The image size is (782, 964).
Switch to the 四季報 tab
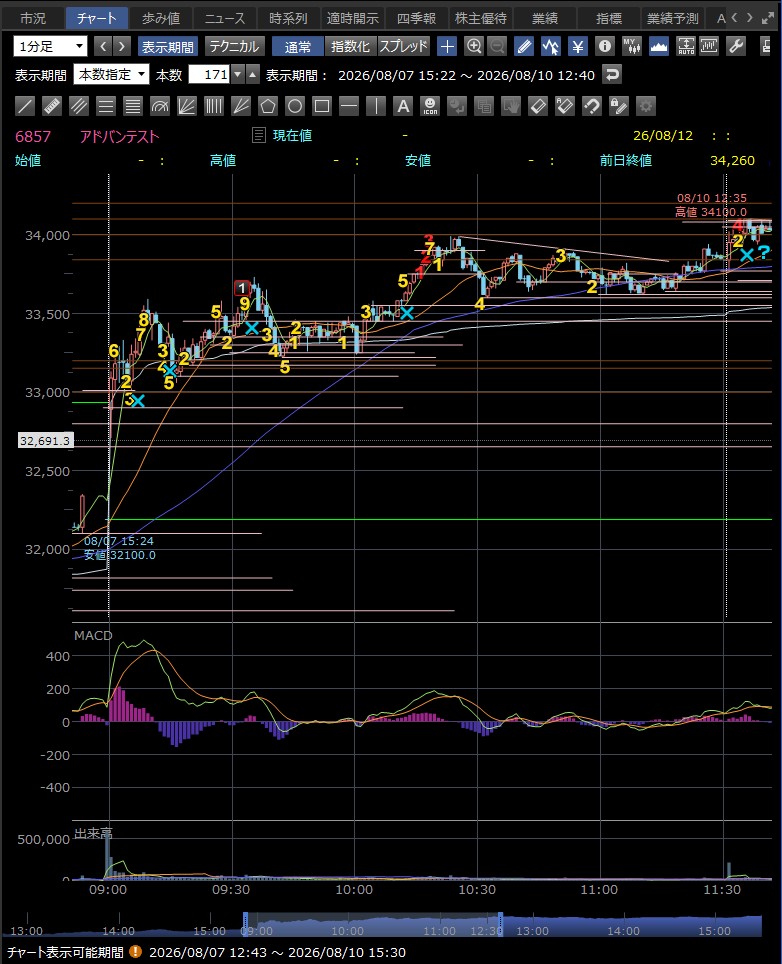click(416, 18)
